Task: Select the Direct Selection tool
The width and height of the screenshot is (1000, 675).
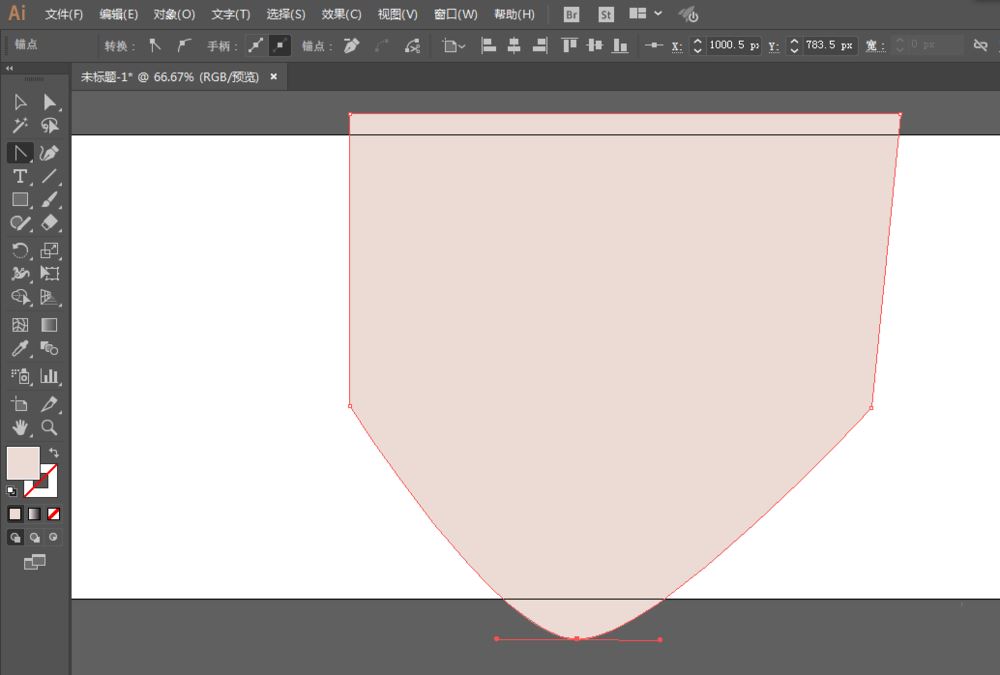Action: tap(49, 102)
